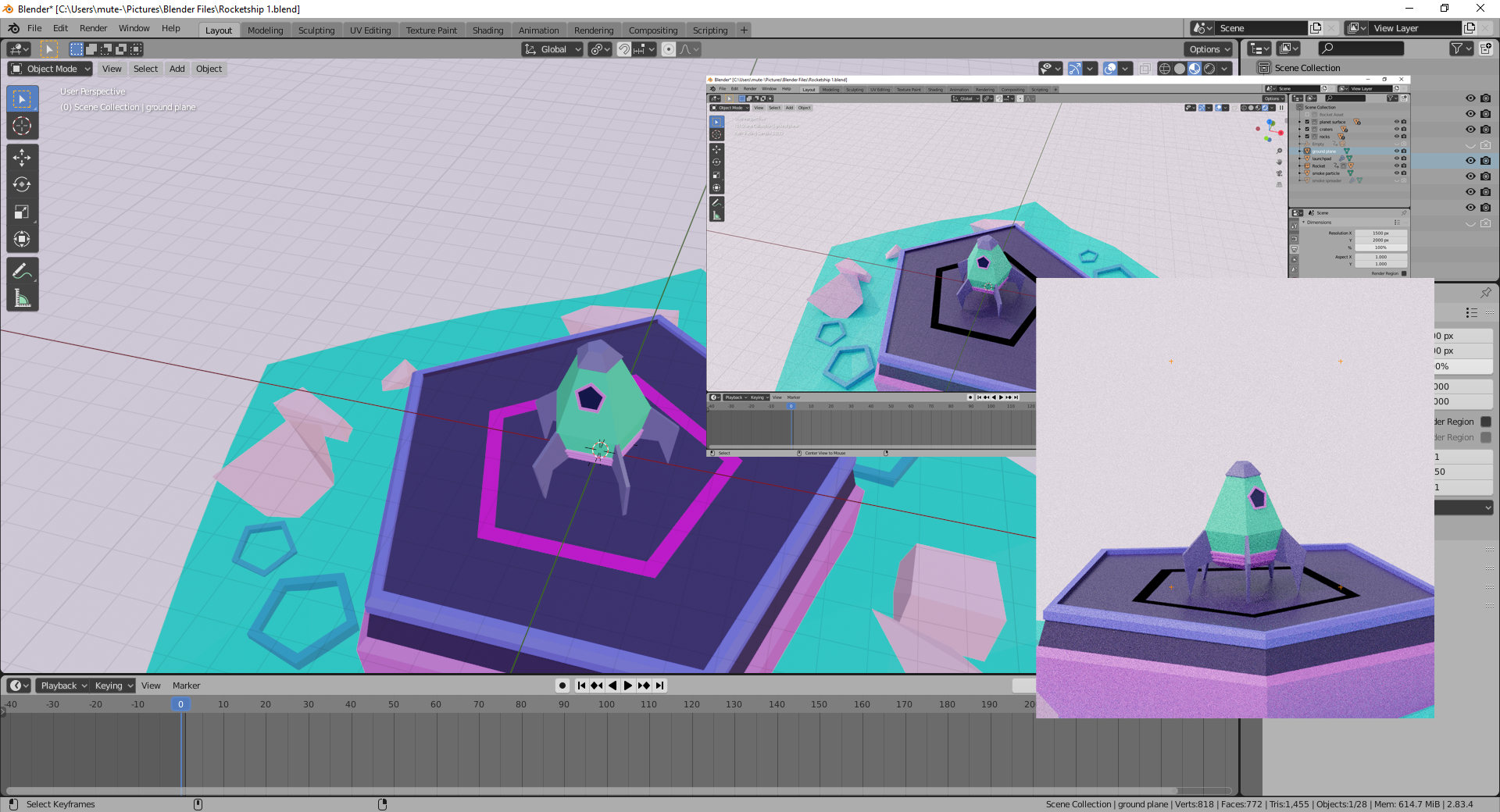Open the Playback dropdown in the timeline
Image resolution: width=1500 pixels, height=812 pixels.
[62, 686]
